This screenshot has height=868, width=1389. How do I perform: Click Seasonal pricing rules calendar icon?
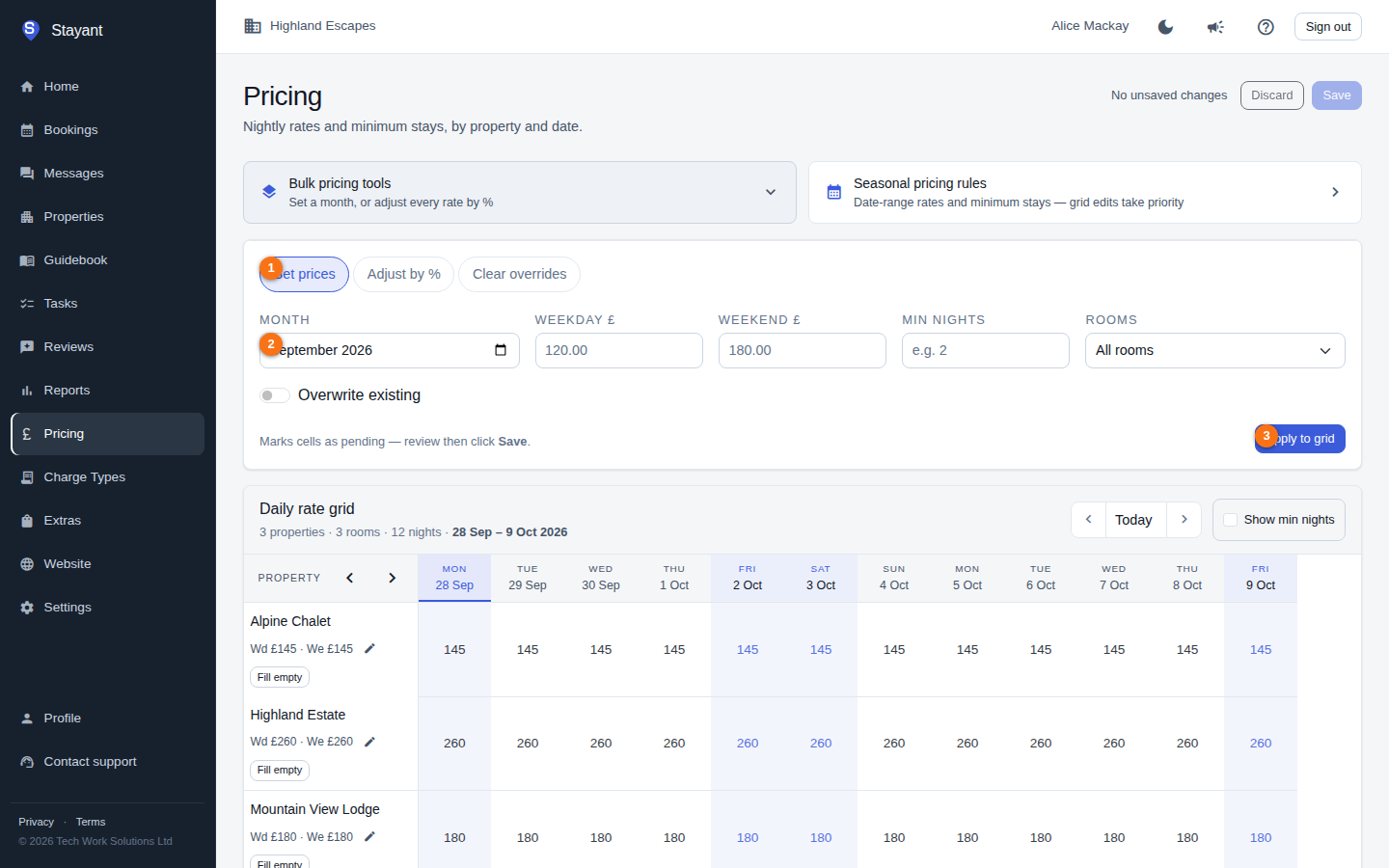(x=834, y=192)
